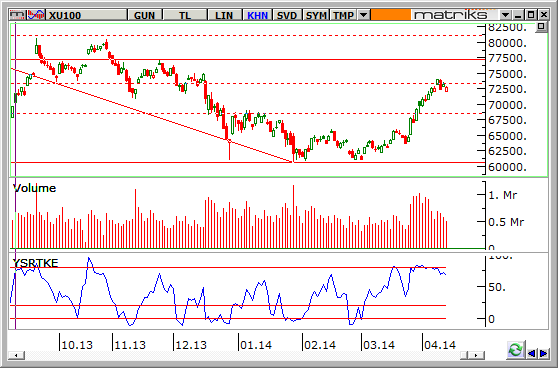This screenshot has height=368, width=558.
Task: Toggle the LIN linear scale option
Action: click(224, 15)
